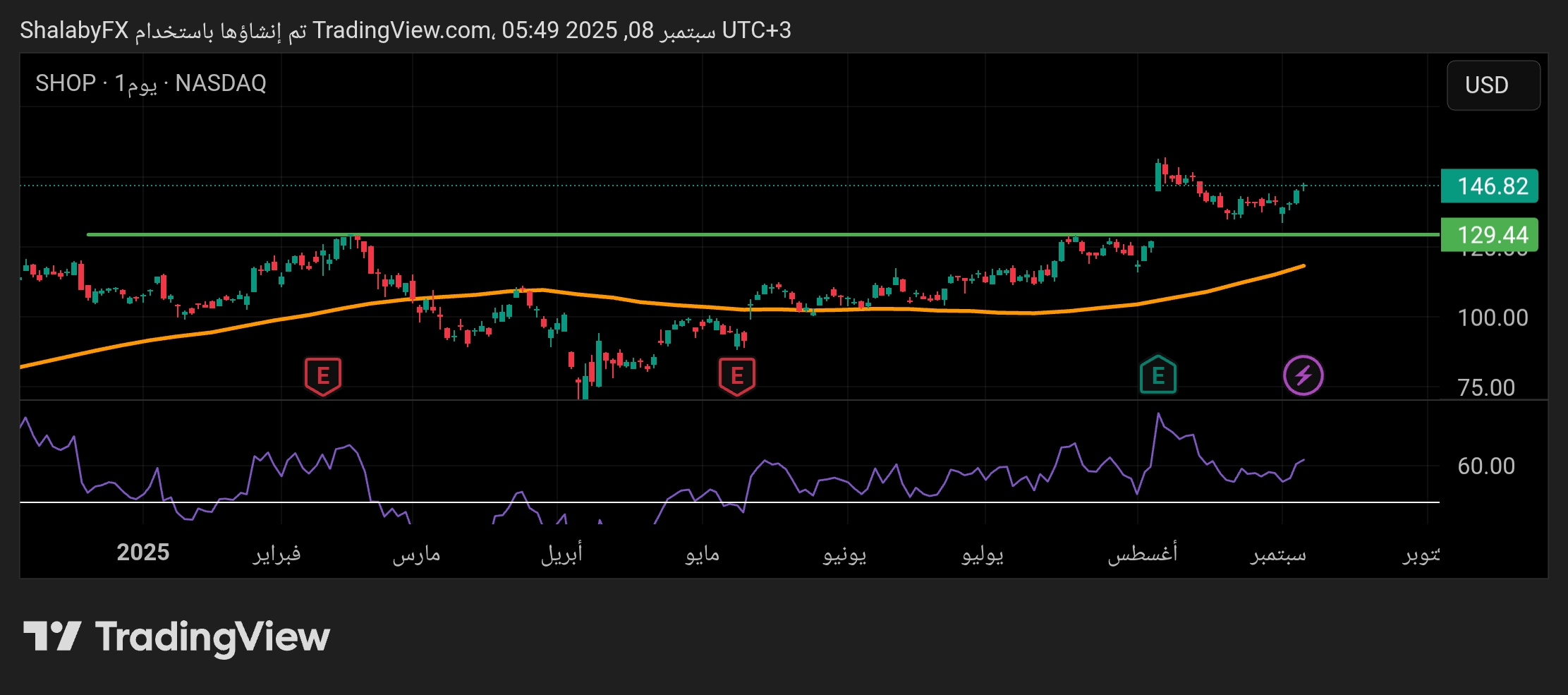Viewport: 1568px width, 695px height.
Task: Click the 146.82 current price label
Action: pyautogui.click(x=1489, y=186)
